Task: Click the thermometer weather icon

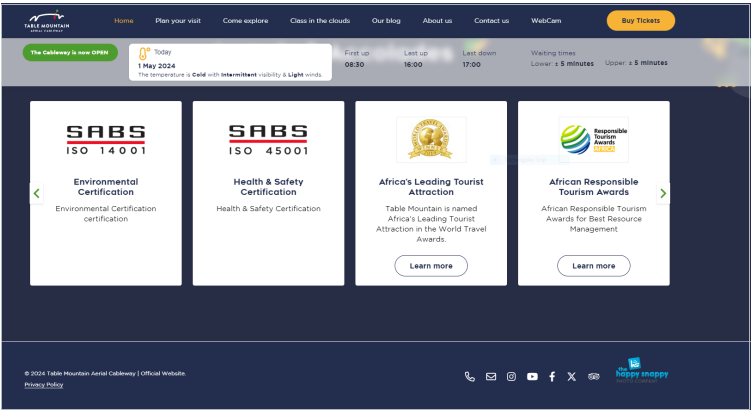Action: pos(144,53)
